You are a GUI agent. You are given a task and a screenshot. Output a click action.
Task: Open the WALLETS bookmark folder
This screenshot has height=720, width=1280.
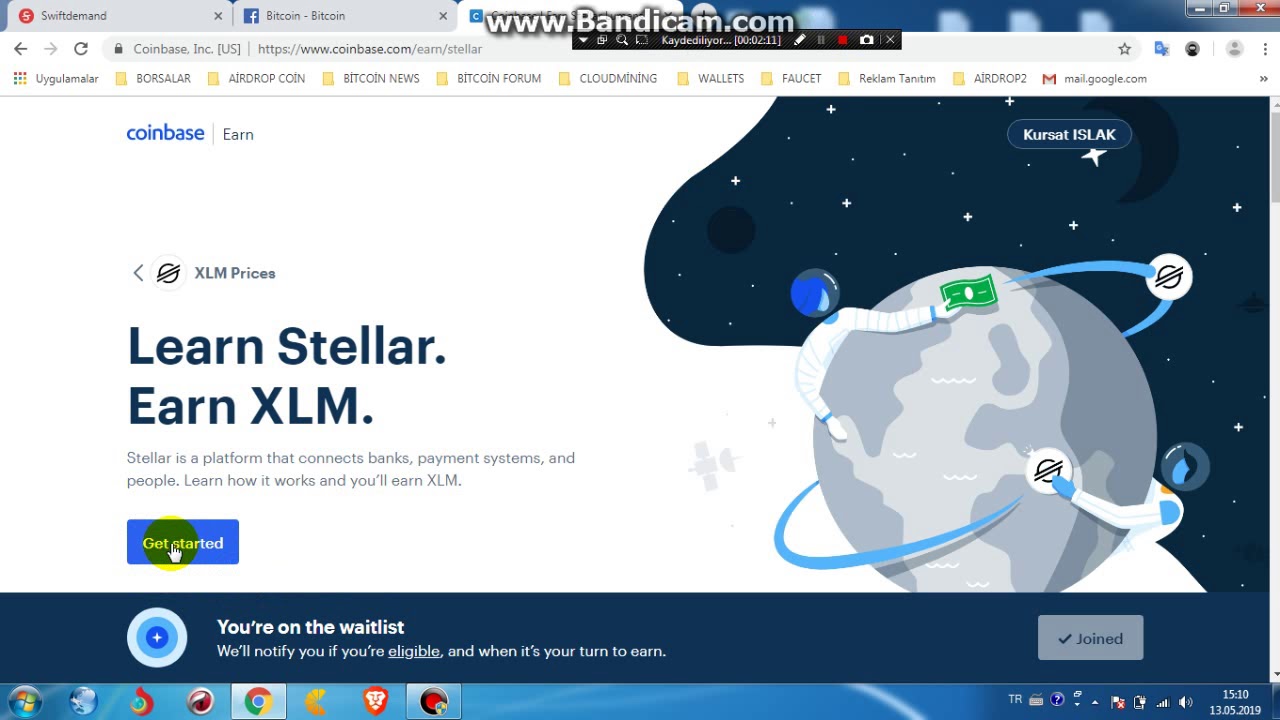point(711,78)
